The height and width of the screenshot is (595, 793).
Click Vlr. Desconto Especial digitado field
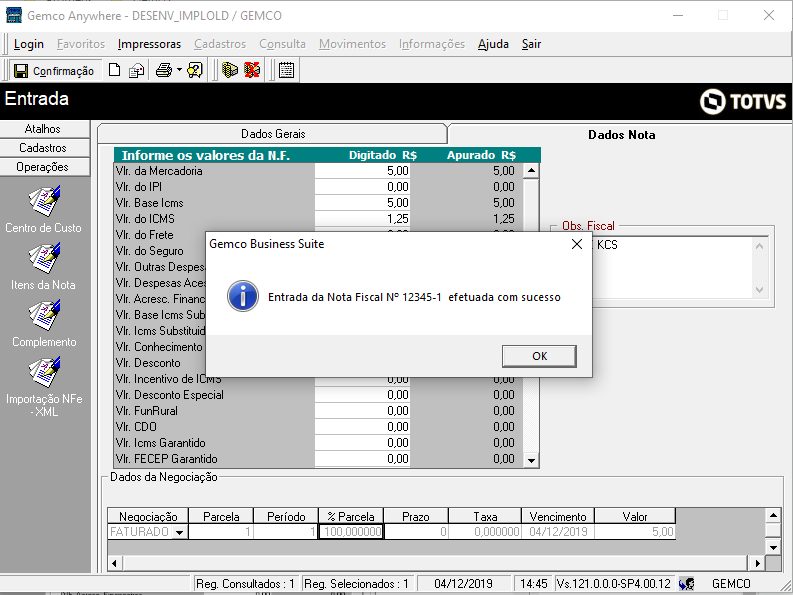(x=362, y=395)
